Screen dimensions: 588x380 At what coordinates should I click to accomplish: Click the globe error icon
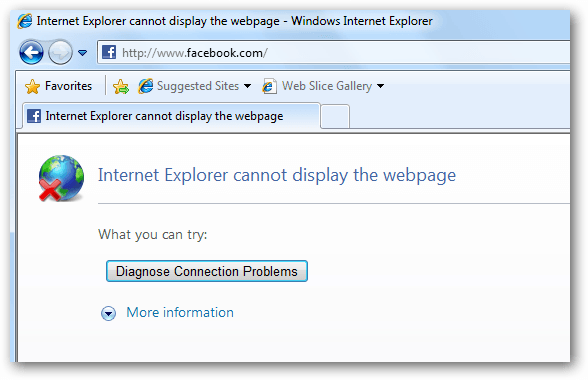pyautogui.click(x=61, y=178)
